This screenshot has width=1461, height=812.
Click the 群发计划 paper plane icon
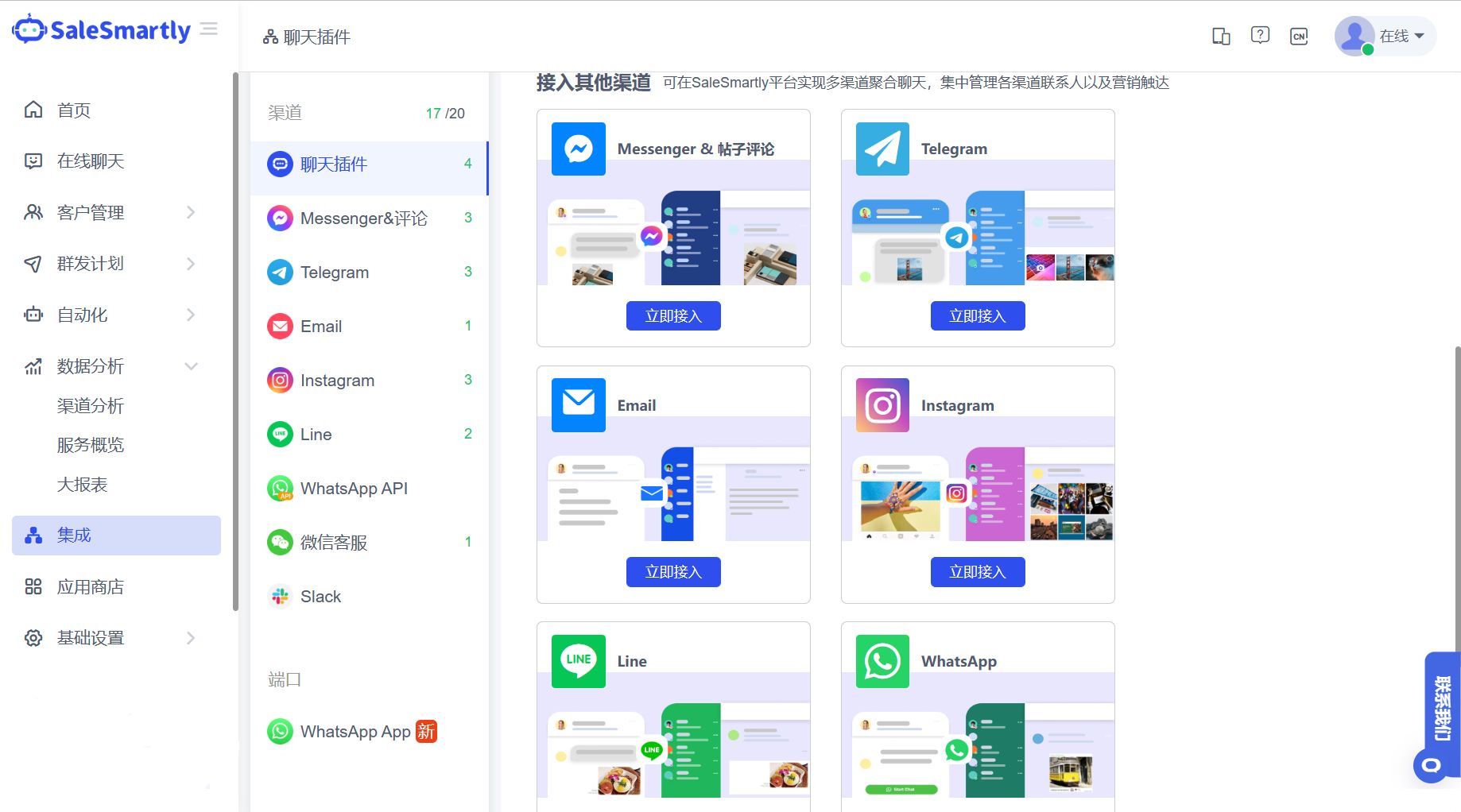click(x=33, y=264)
